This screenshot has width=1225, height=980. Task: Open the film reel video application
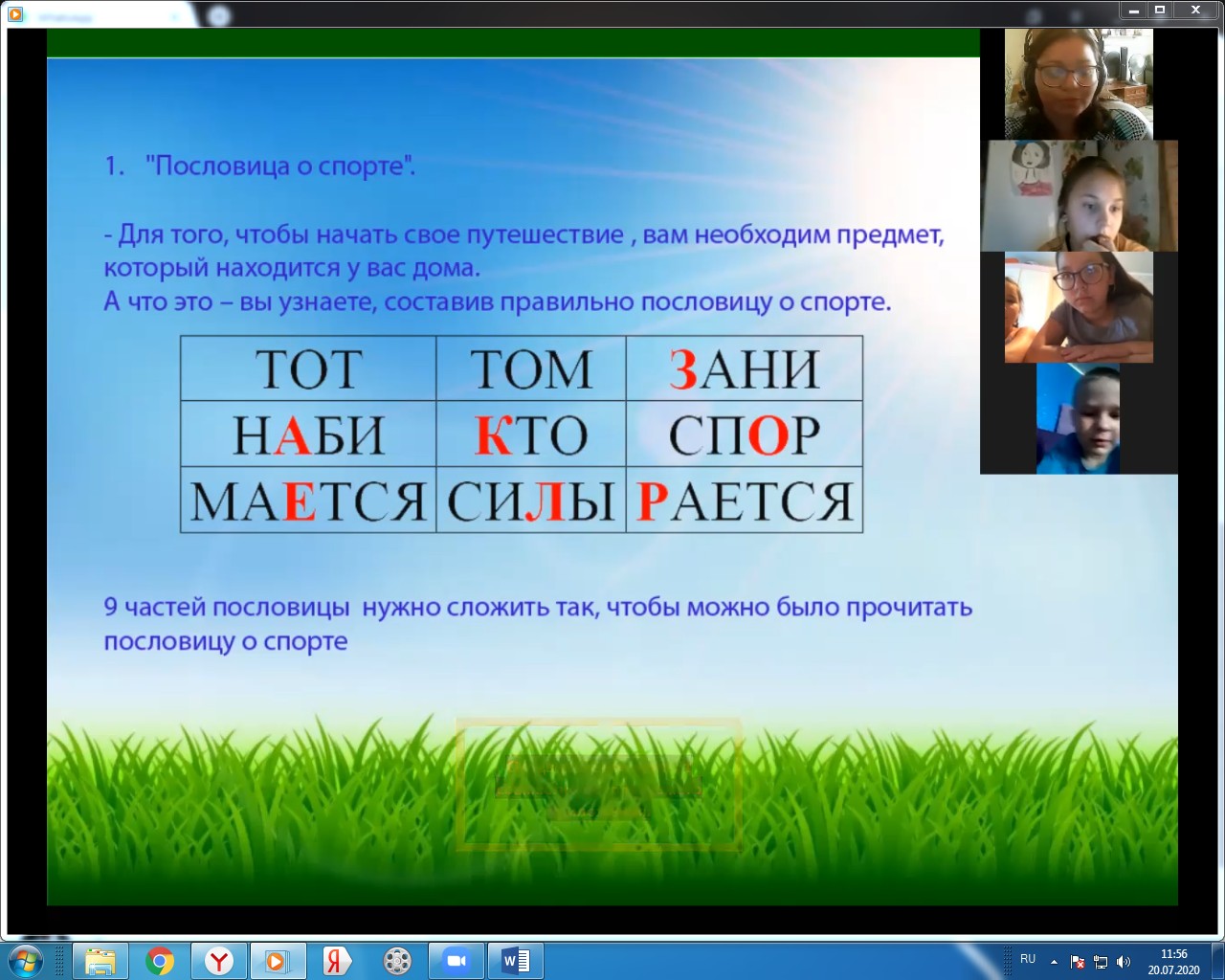click(x=397, y=961)
